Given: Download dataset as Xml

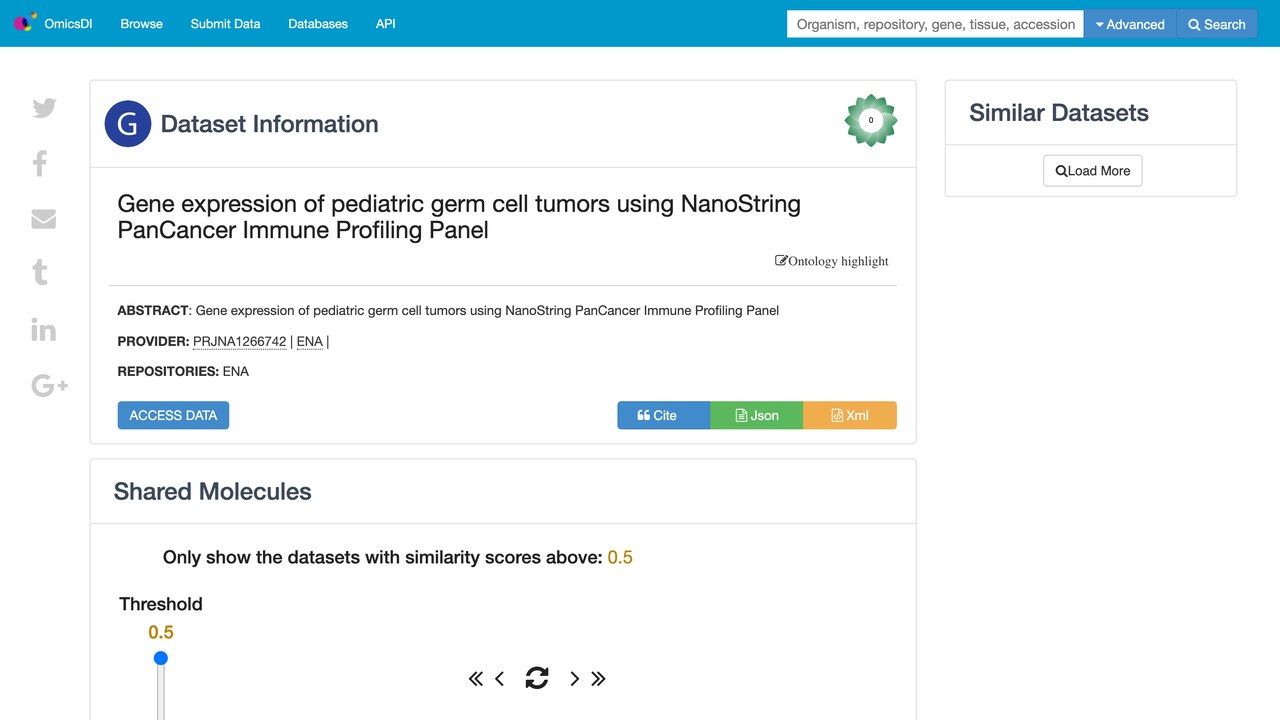Looking at the screenshot, I should [850, 415].
